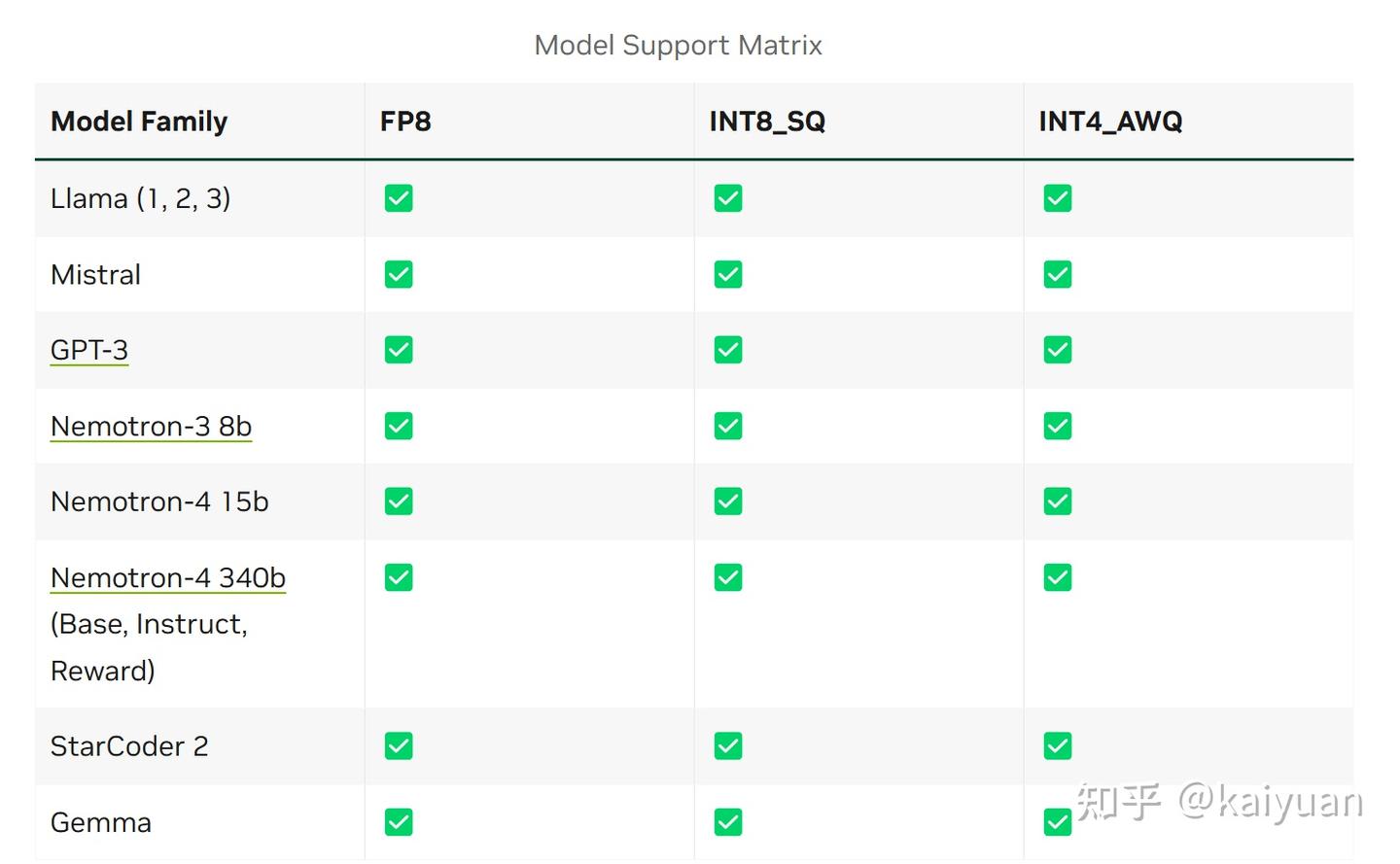Click the INT4_AWQ checkmark for GPT-3

coord(1058,350)
